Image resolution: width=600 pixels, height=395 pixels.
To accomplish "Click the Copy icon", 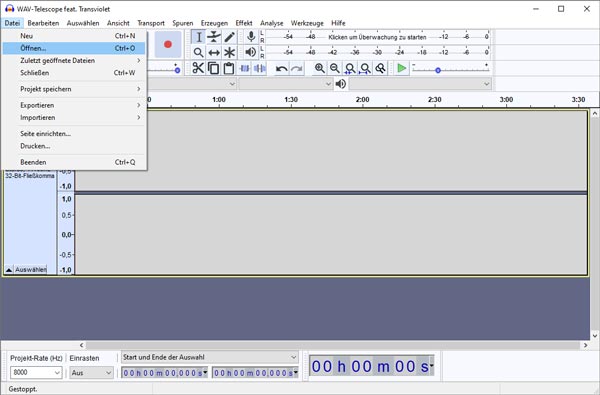I will coord(213,68).
